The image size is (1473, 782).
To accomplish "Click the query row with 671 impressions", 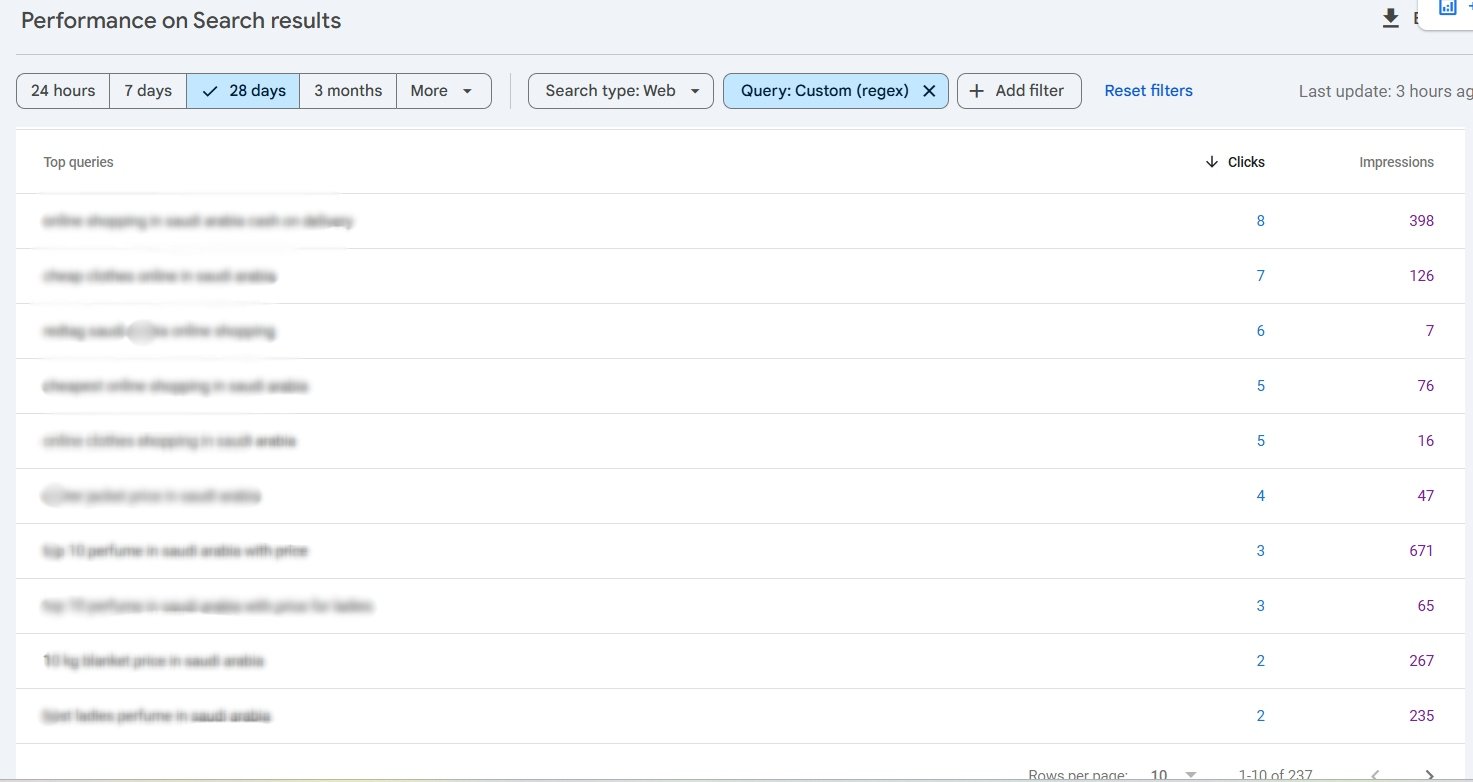I will click(x=175, y=551).
